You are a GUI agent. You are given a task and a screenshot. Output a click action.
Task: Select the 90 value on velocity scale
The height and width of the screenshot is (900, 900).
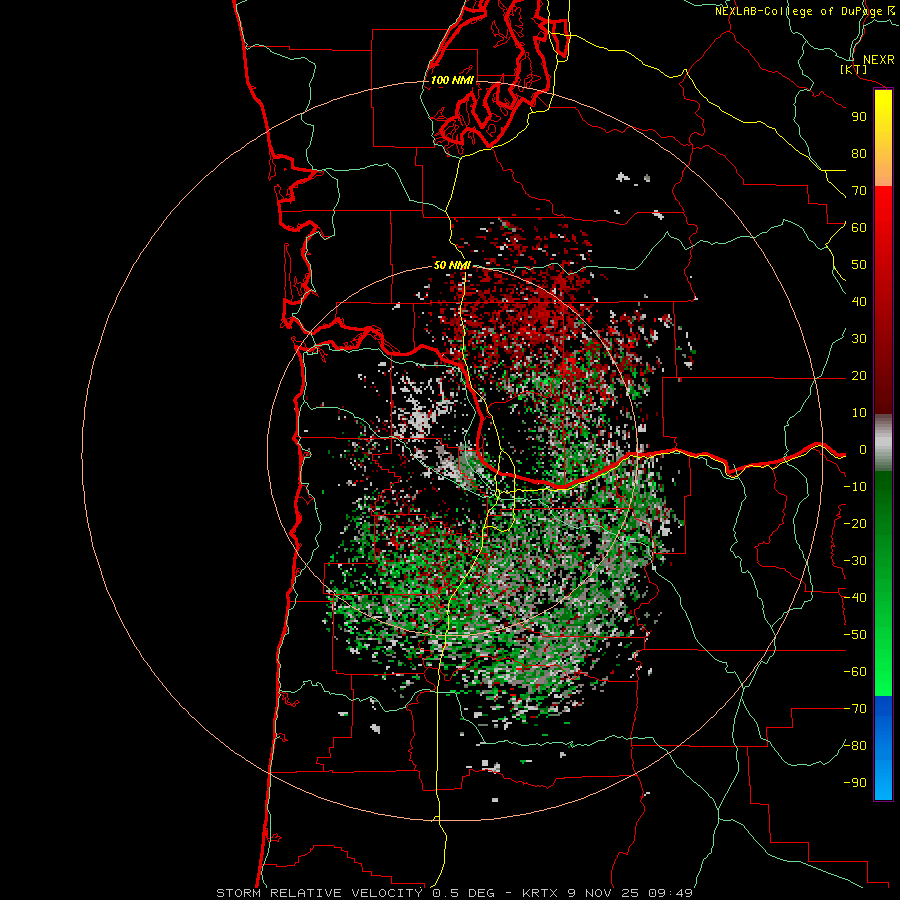click(859, 117)
